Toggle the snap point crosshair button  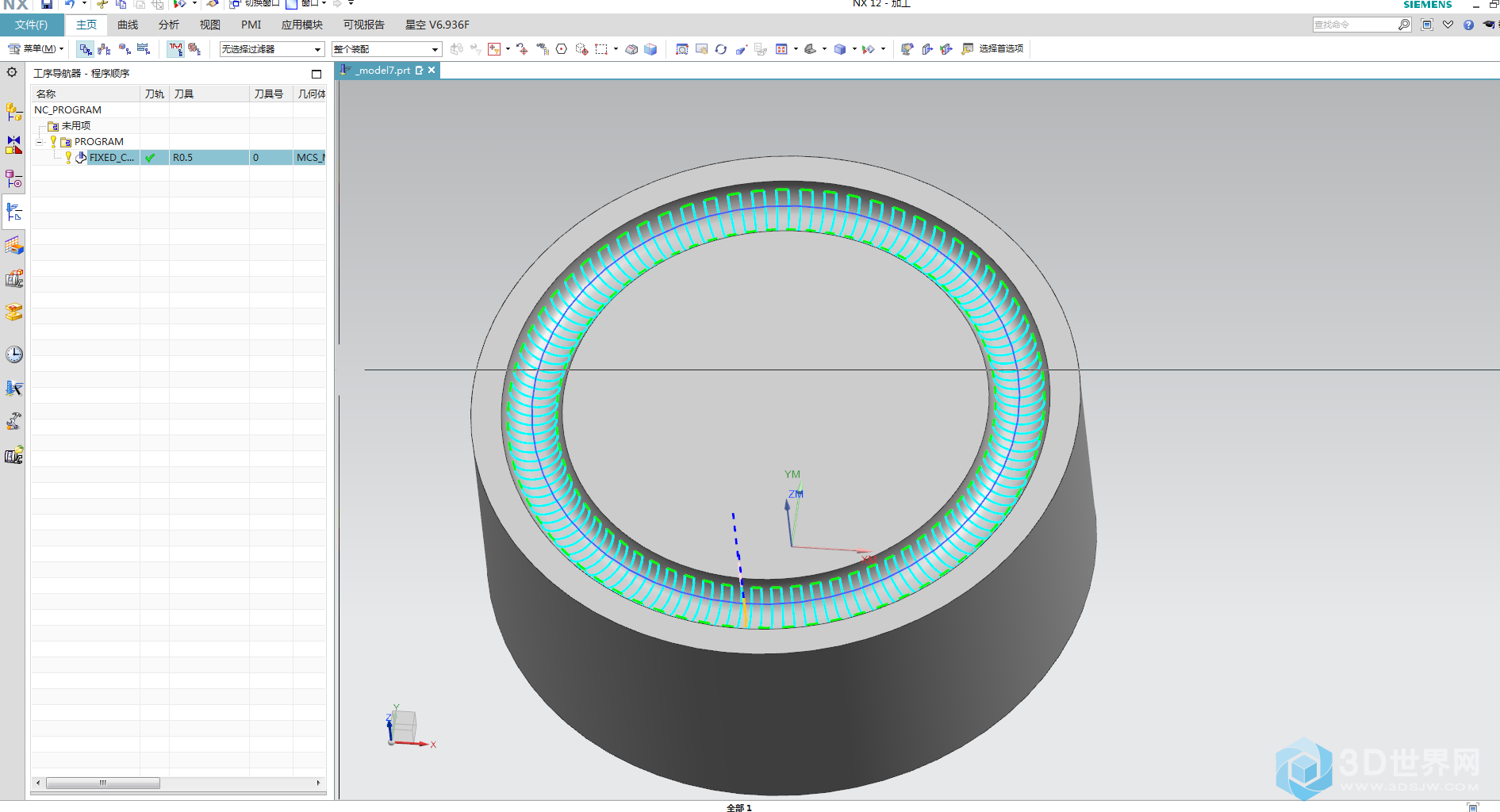[521, 49]
